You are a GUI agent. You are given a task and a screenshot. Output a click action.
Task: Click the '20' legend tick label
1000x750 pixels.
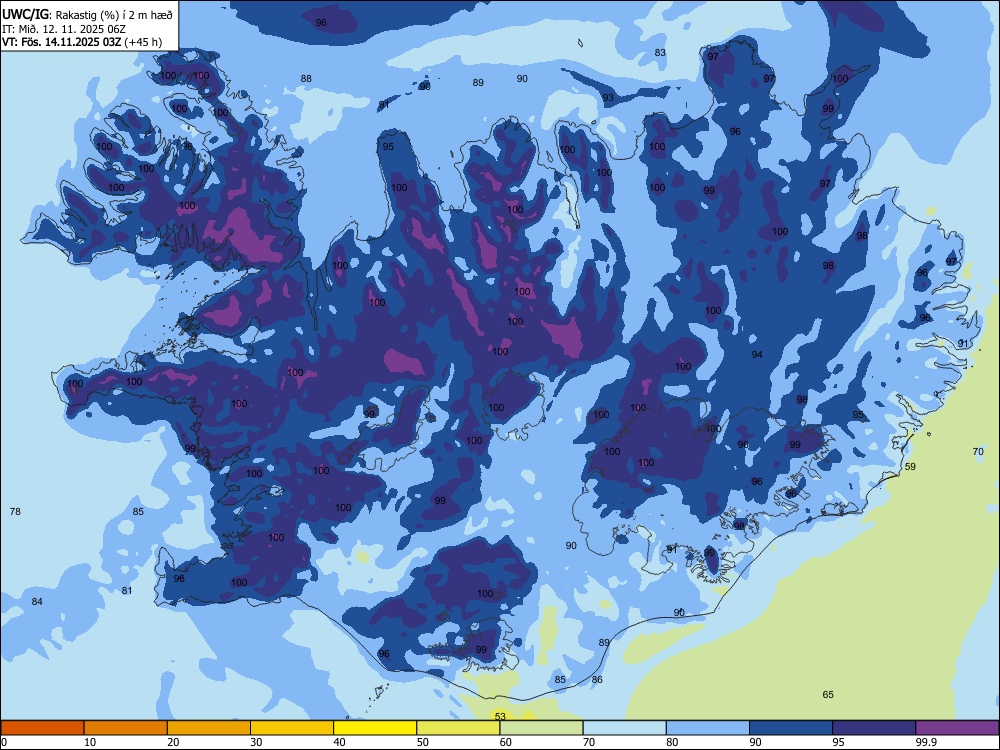pos(173,742)
